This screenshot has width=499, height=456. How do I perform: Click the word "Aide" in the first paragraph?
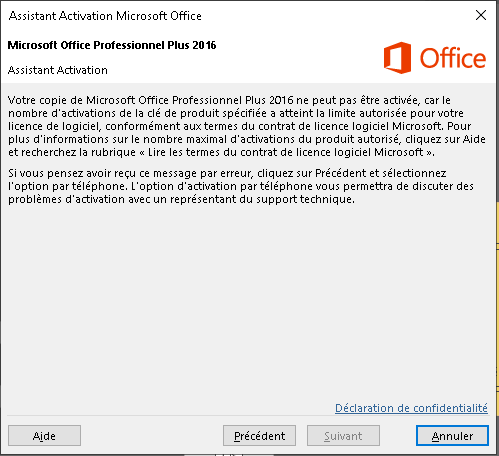[474, 139]
